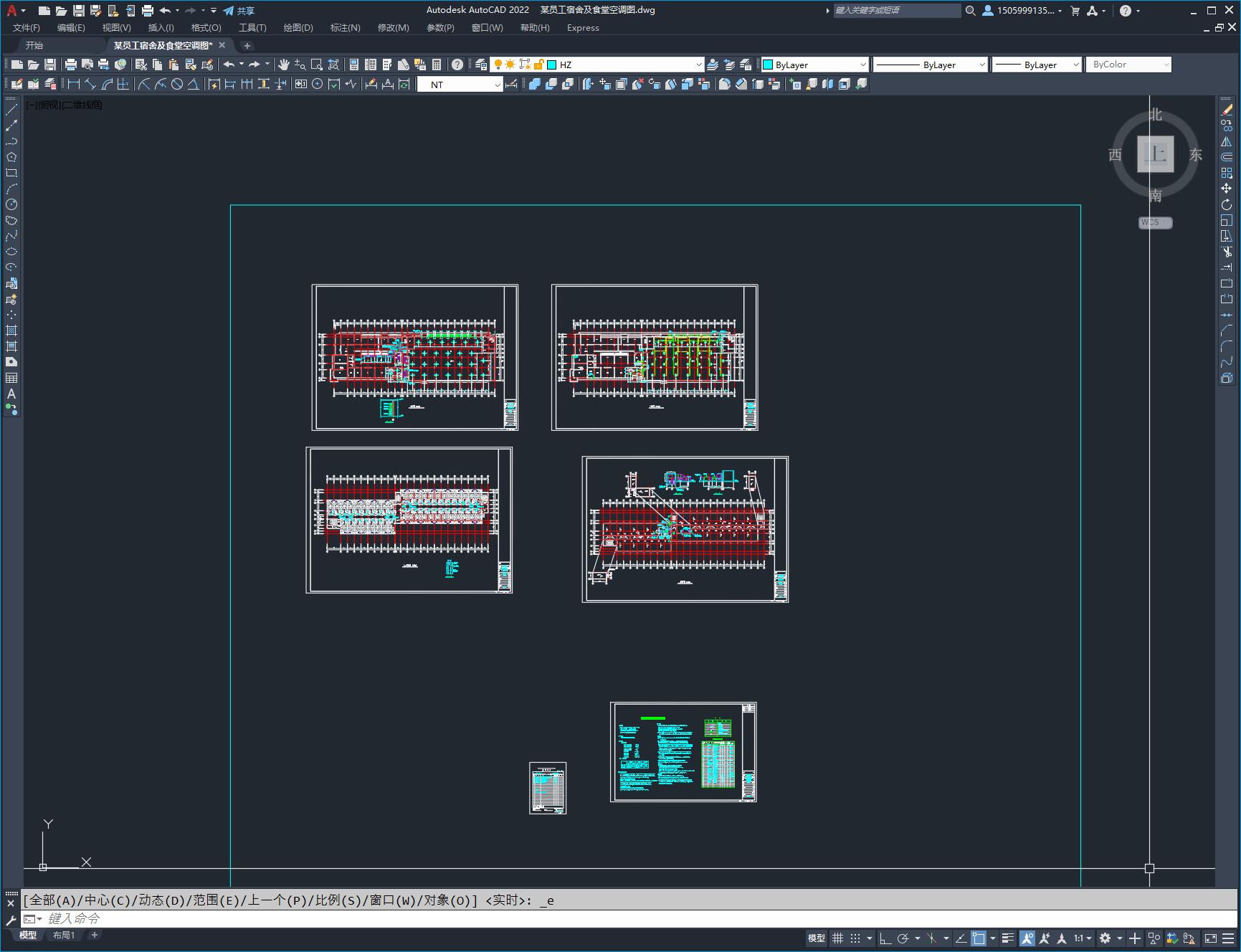Toggle annotation visibility in status bar
Image resolution: width=1241 pixels, height=952 pixels.
point(1027,938)
